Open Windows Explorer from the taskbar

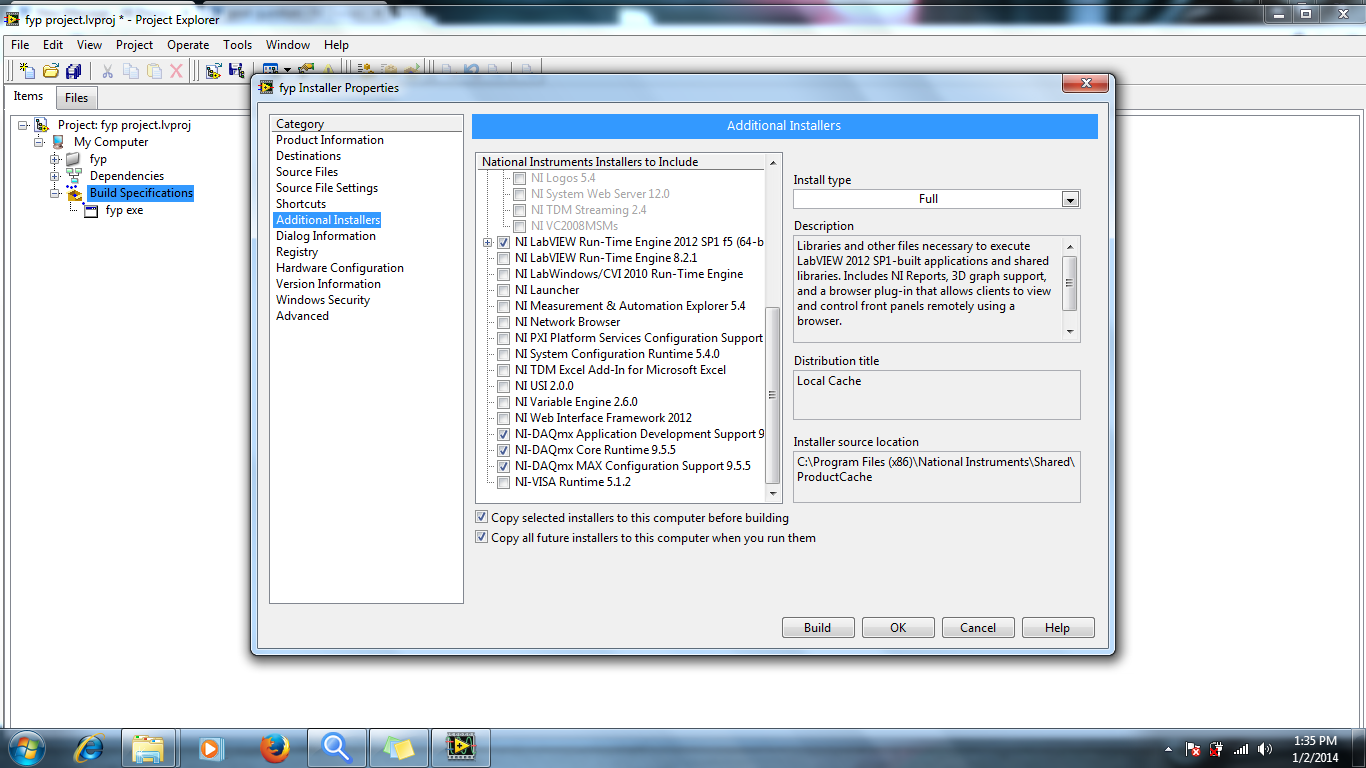[149, 747]
